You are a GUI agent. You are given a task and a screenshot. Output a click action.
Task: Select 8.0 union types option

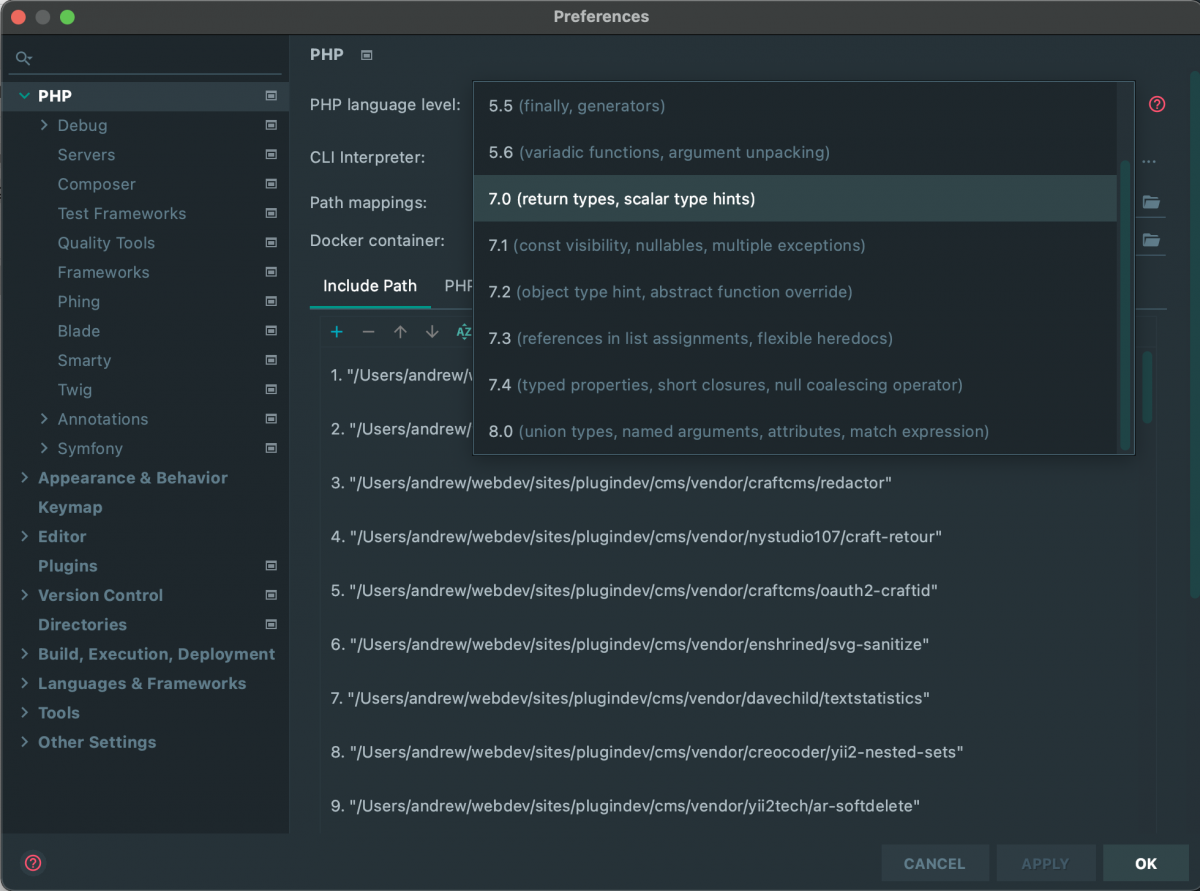(x=795, y=431)
